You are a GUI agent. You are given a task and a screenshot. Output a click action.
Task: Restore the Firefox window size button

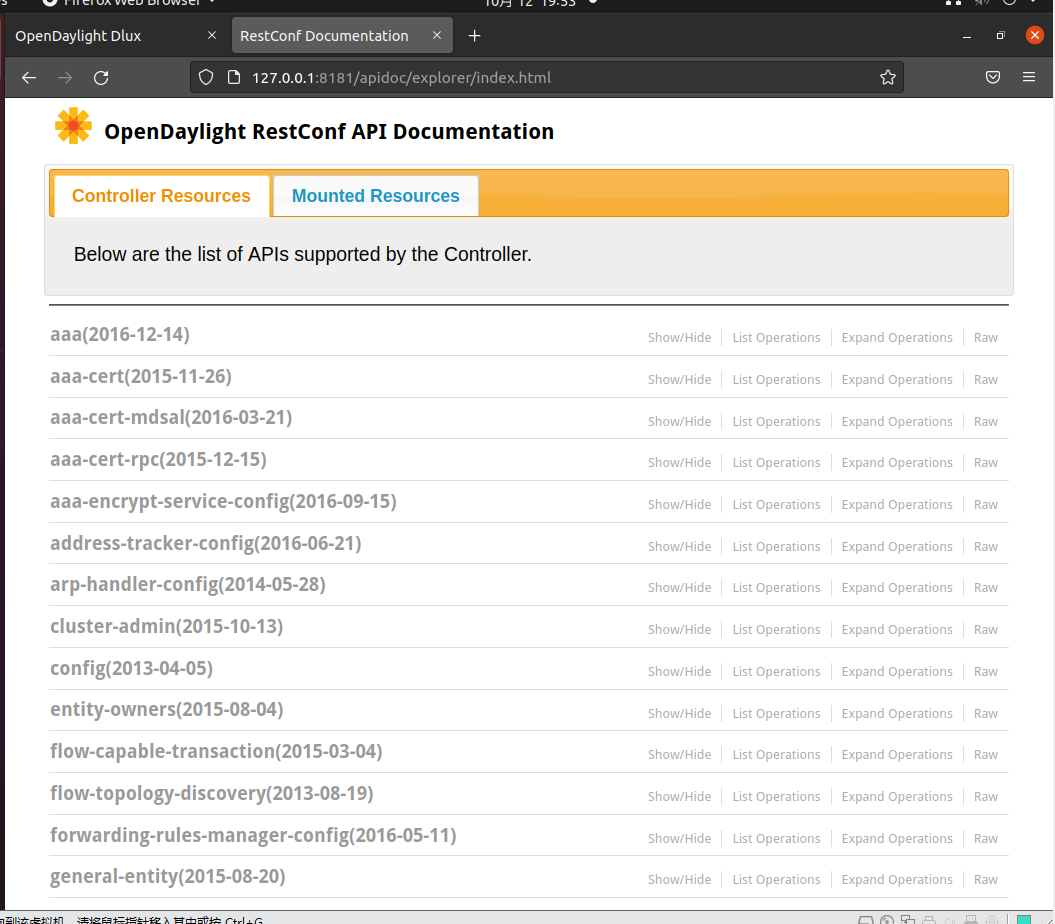pyautogui.click(x=1001, y=36)
